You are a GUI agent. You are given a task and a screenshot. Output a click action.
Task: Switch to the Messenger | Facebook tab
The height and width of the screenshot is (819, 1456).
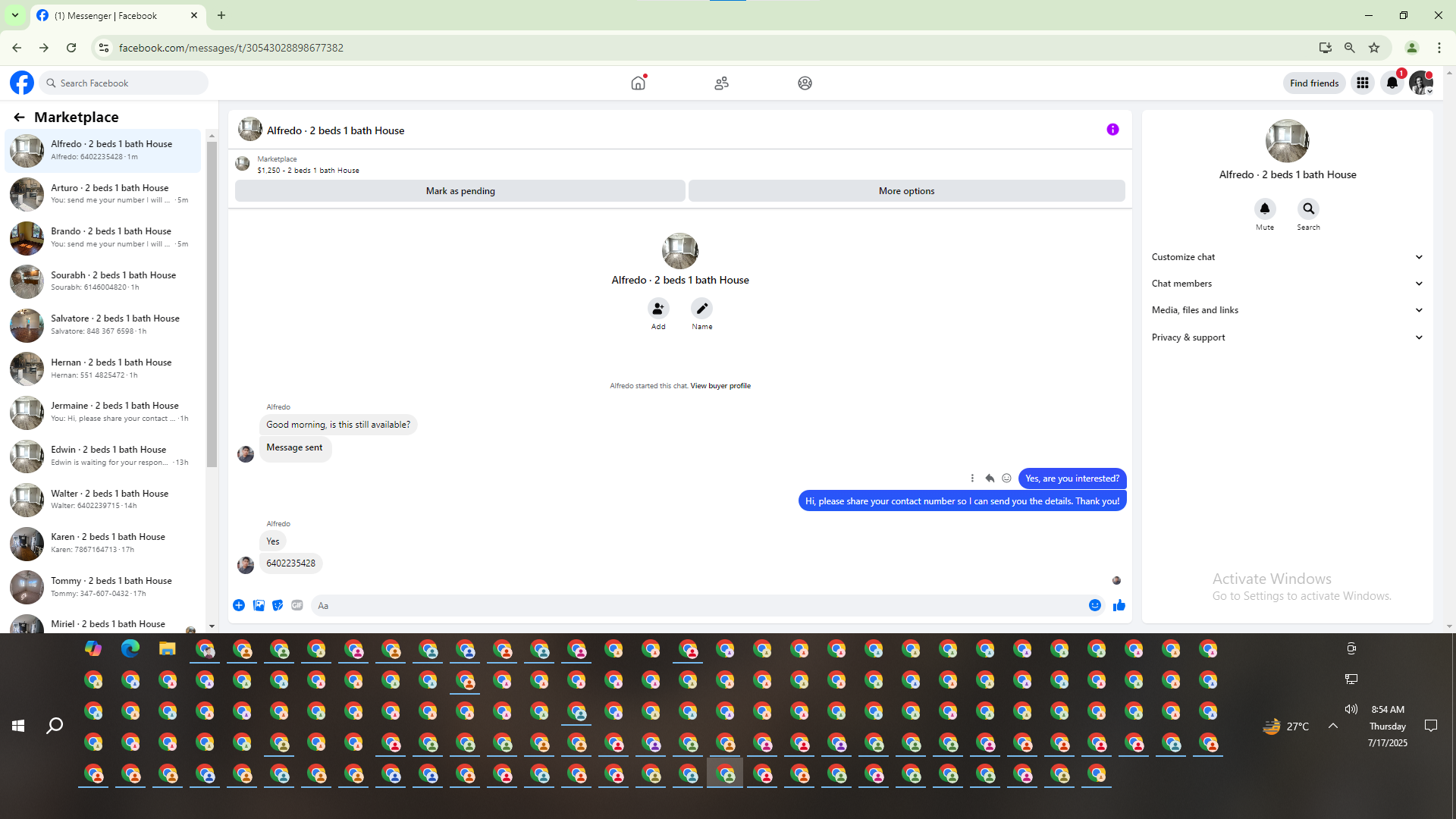click(117, 16)
